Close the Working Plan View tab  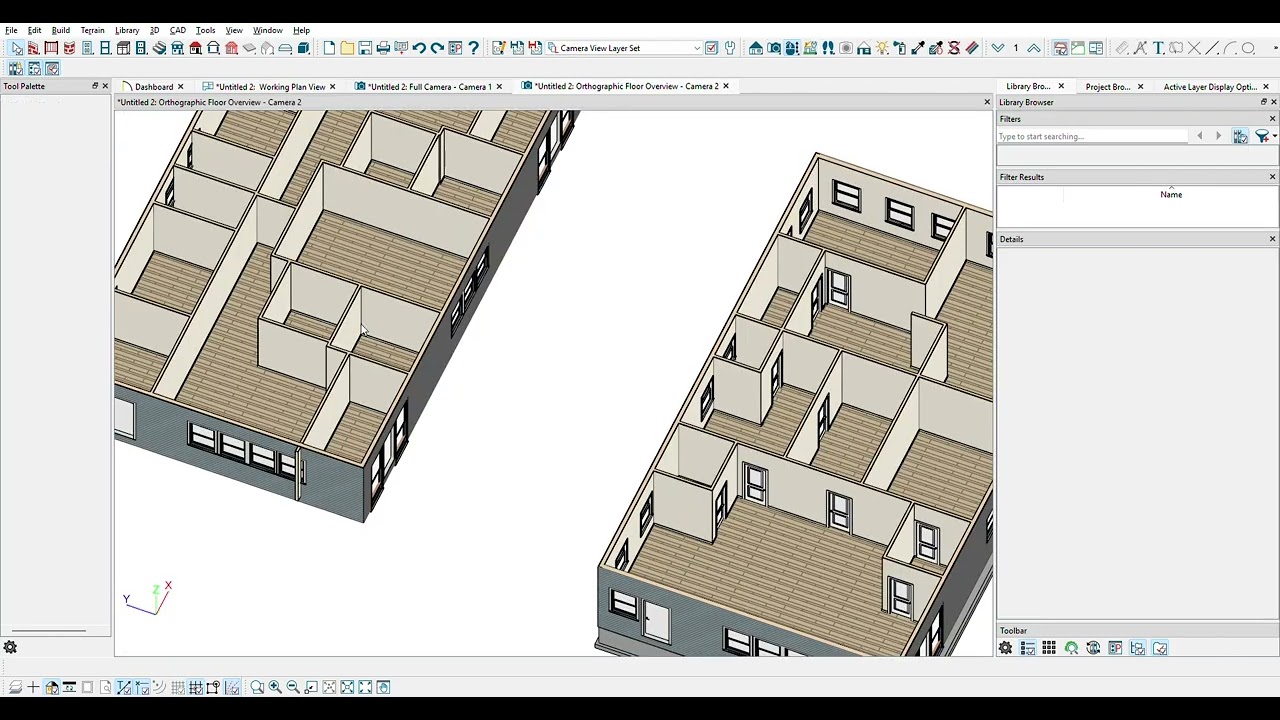(x=332, y=87)
